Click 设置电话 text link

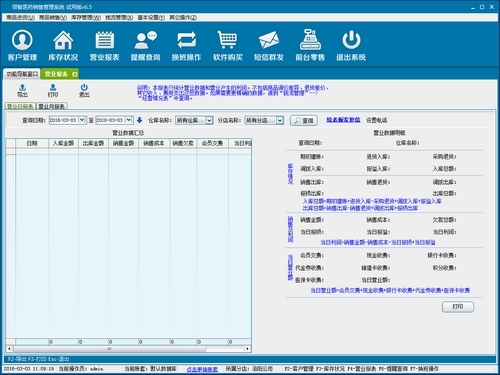click(377, 120)
